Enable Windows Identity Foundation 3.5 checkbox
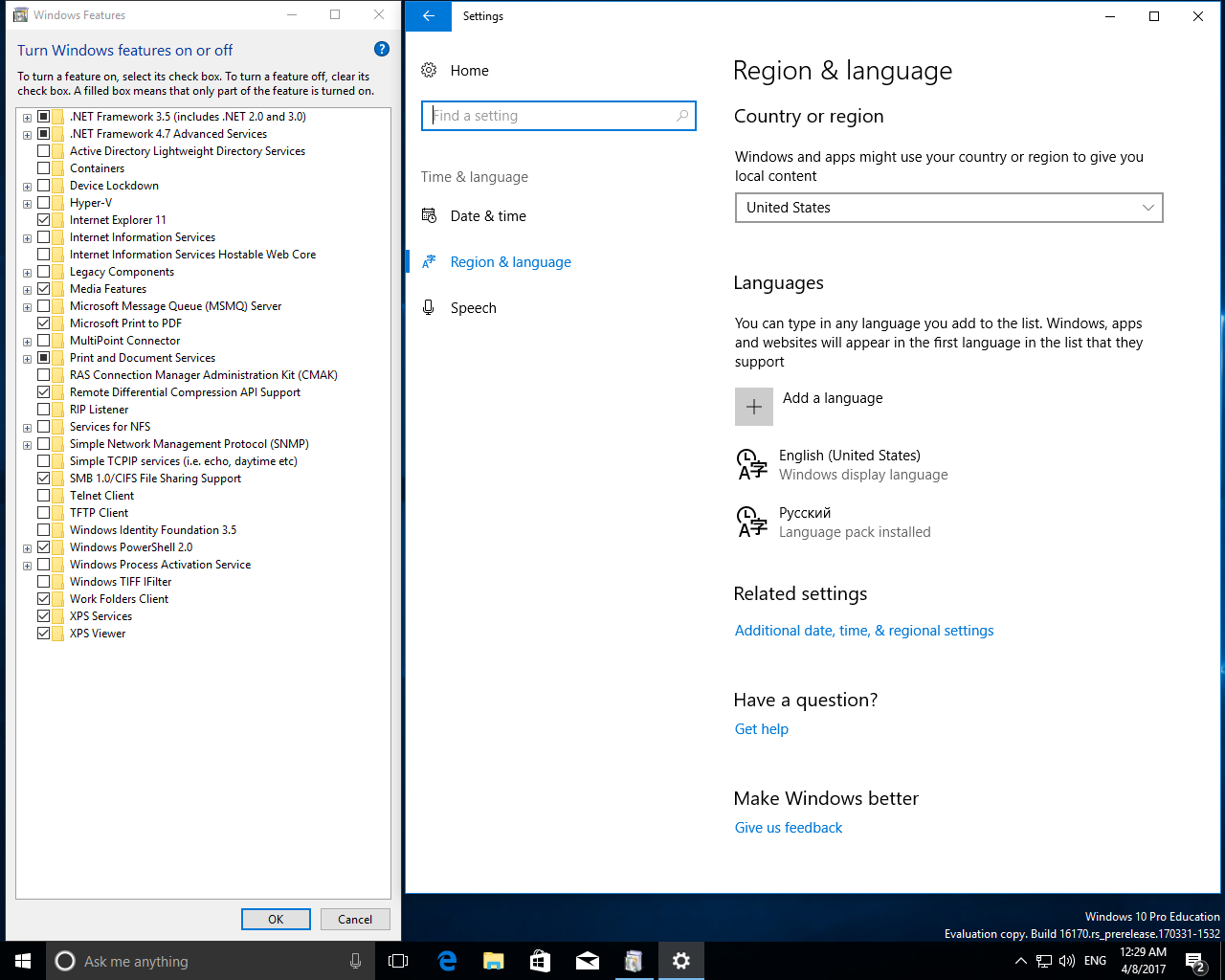 tap(44, 530)
